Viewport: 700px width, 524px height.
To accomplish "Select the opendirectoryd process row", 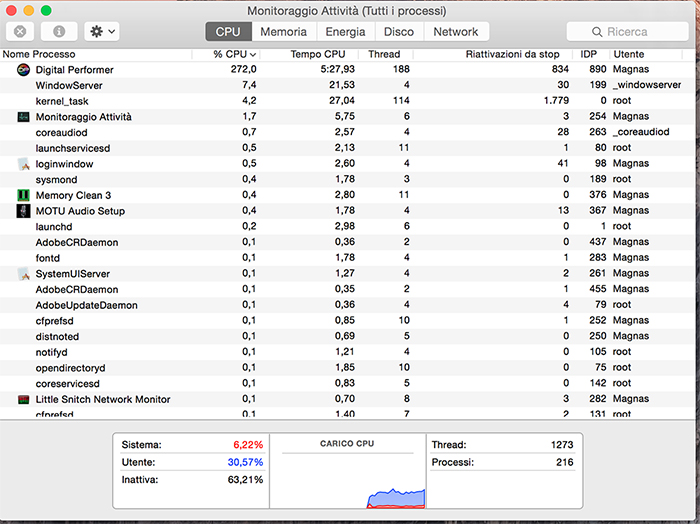I will click(347, 368).
